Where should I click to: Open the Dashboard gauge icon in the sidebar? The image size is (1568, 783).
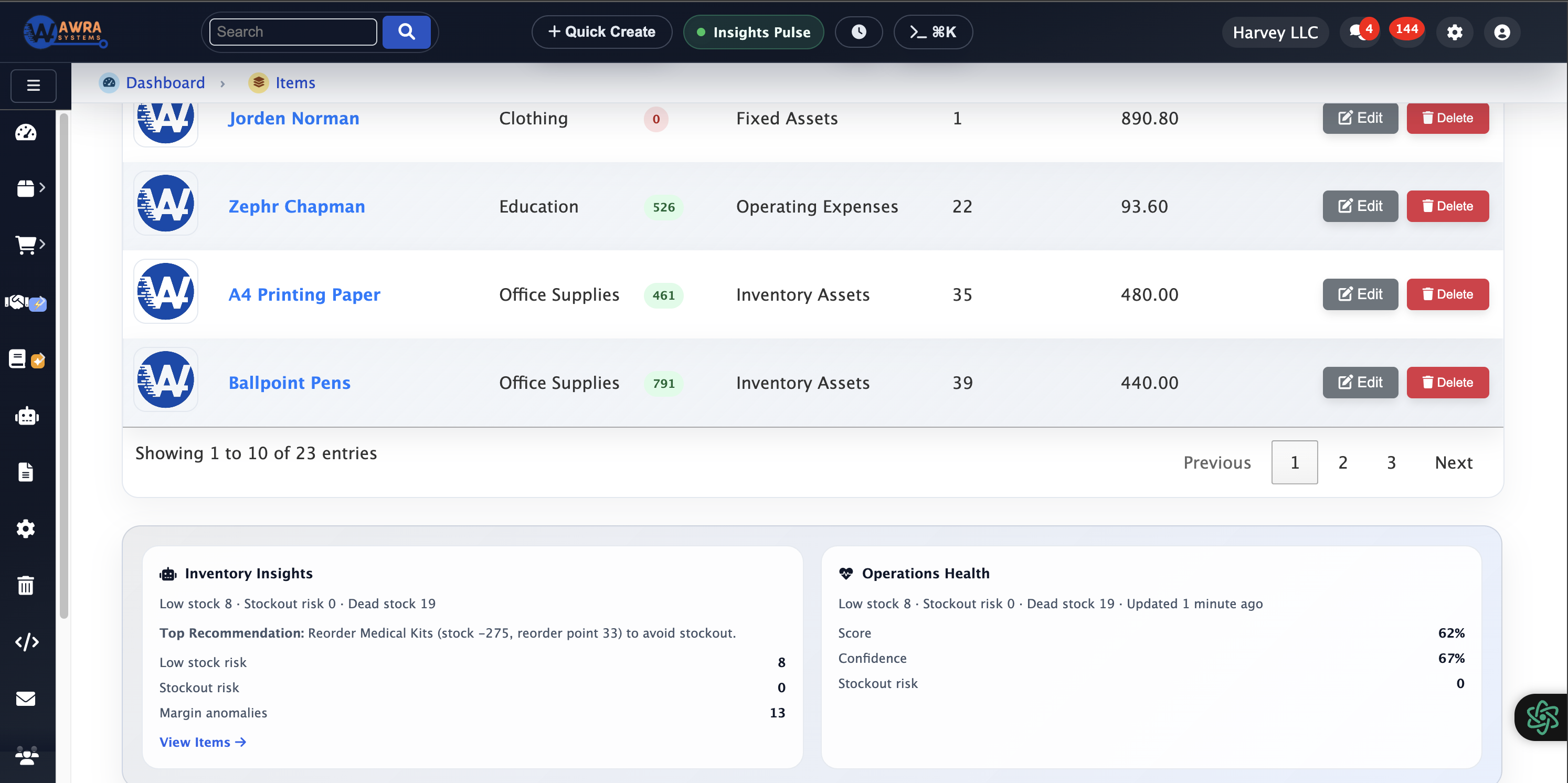point(27,132)
